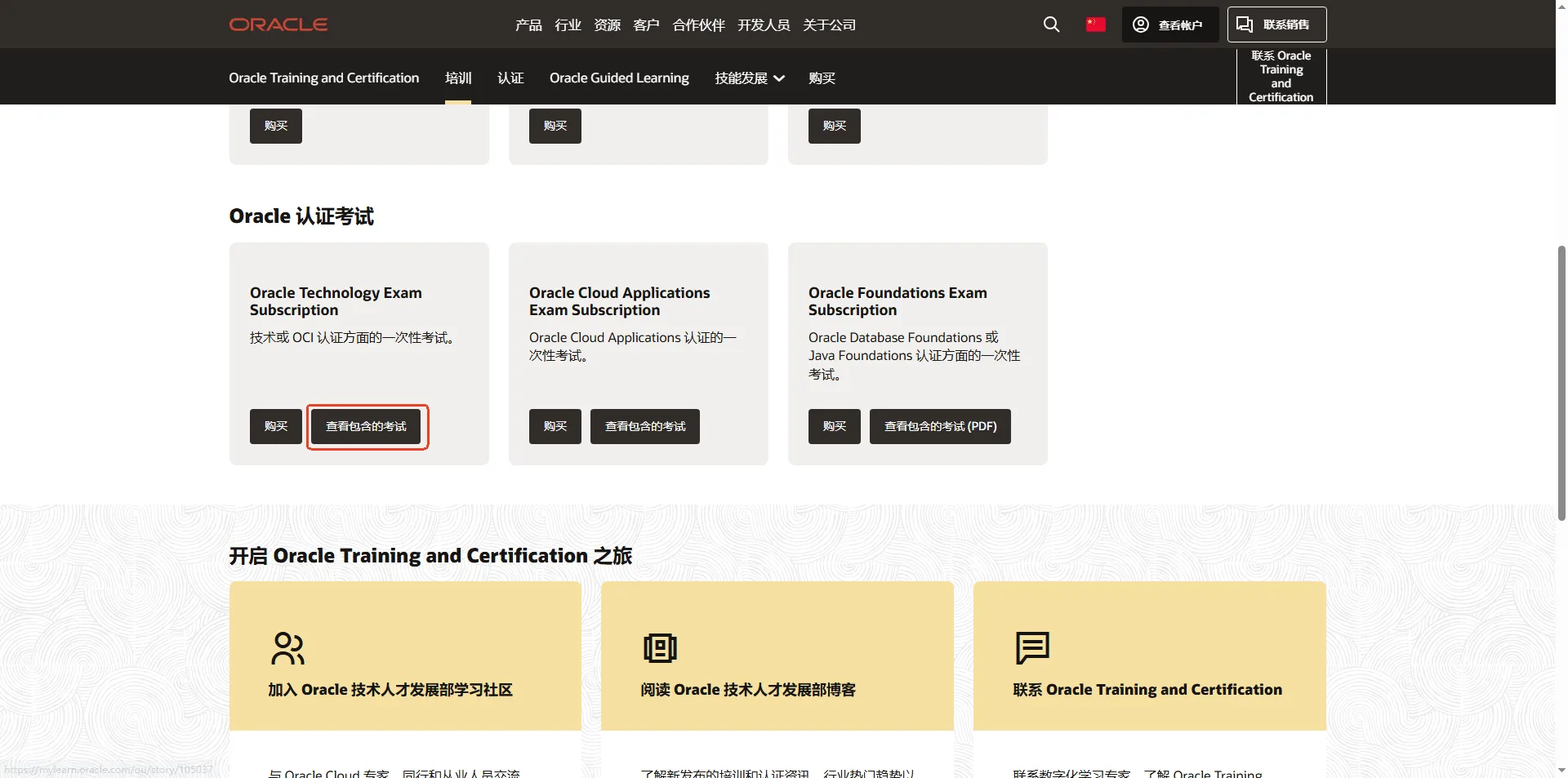1568x778 pixels.
Task: Open 客户 menu
Action: [646, 24]
